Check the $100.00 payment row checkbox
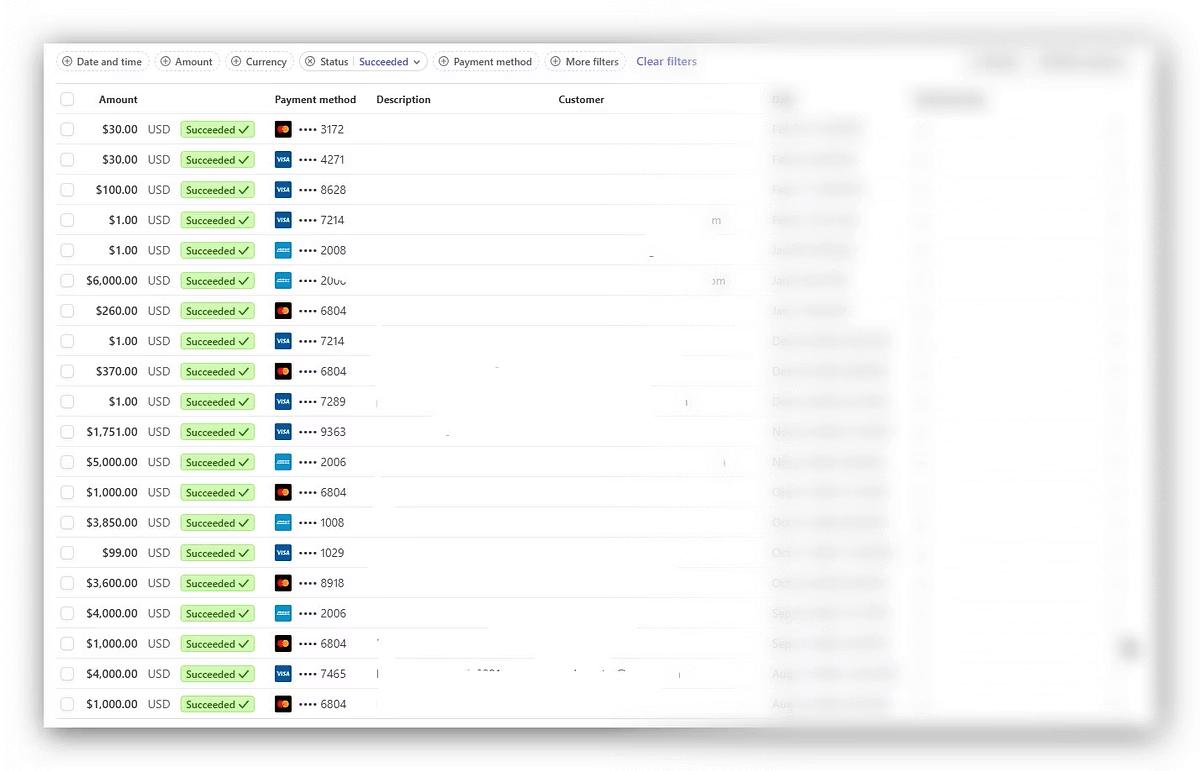1200x771 pixels. tap(67, 189)
